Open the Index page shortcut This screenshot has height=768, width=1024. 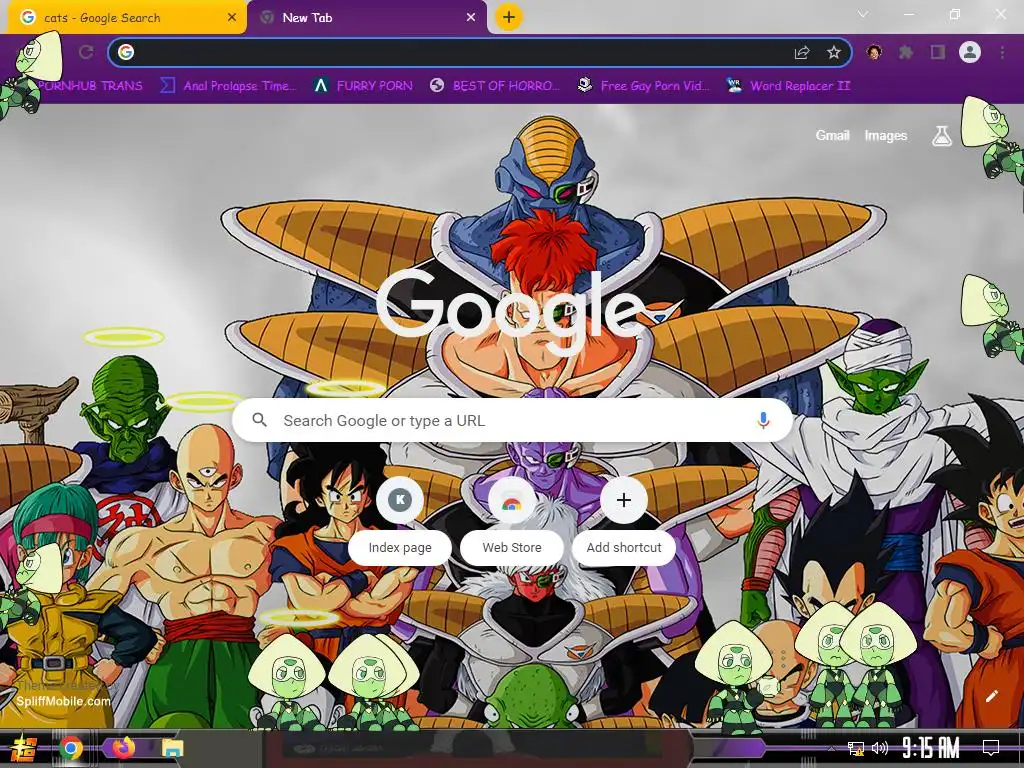pyautogui.click(x=400, y=523)
